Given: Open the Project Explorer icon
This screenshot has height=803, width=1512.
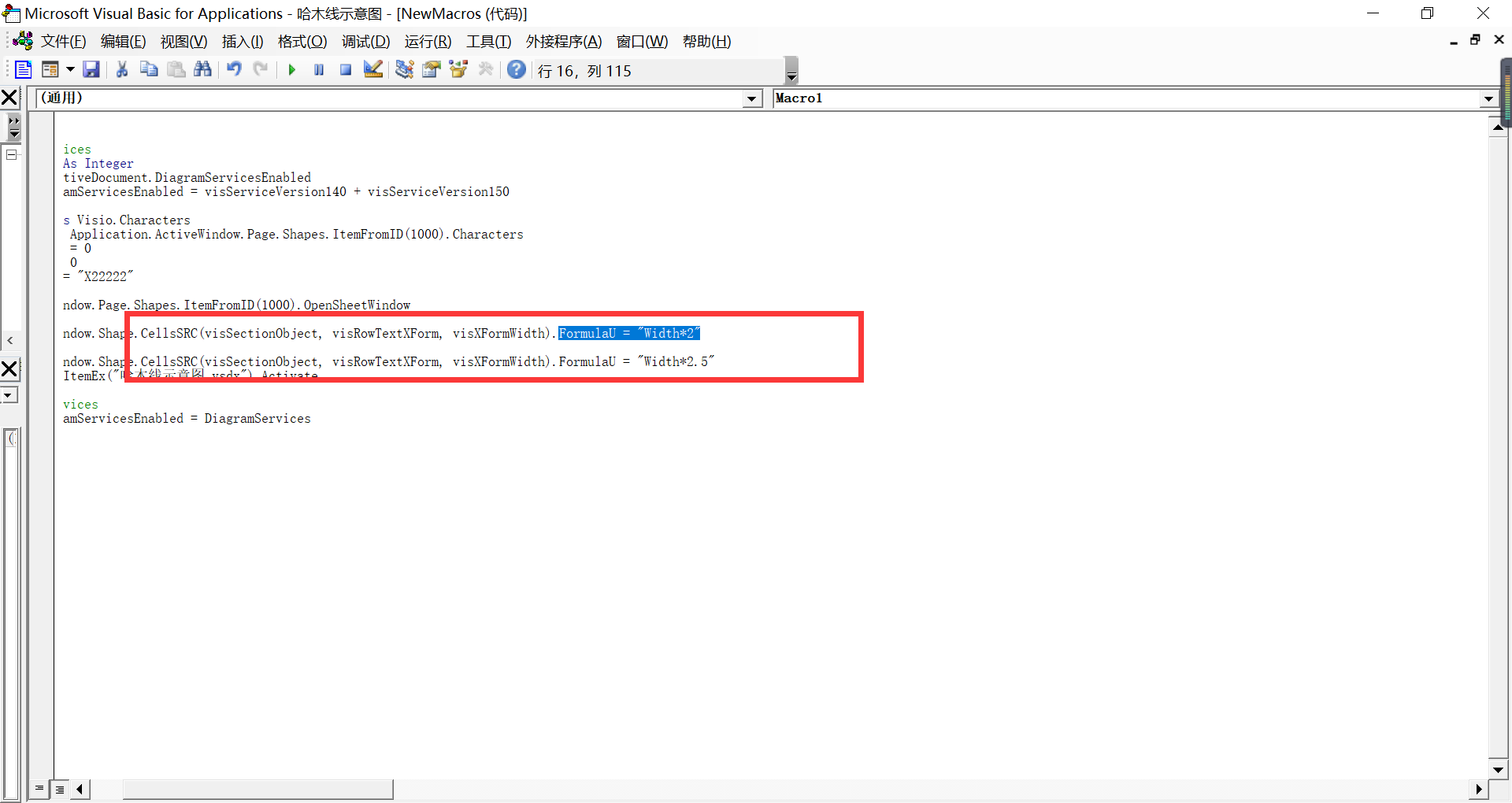Looking at the screenshot, I should (x=405, y=70).
